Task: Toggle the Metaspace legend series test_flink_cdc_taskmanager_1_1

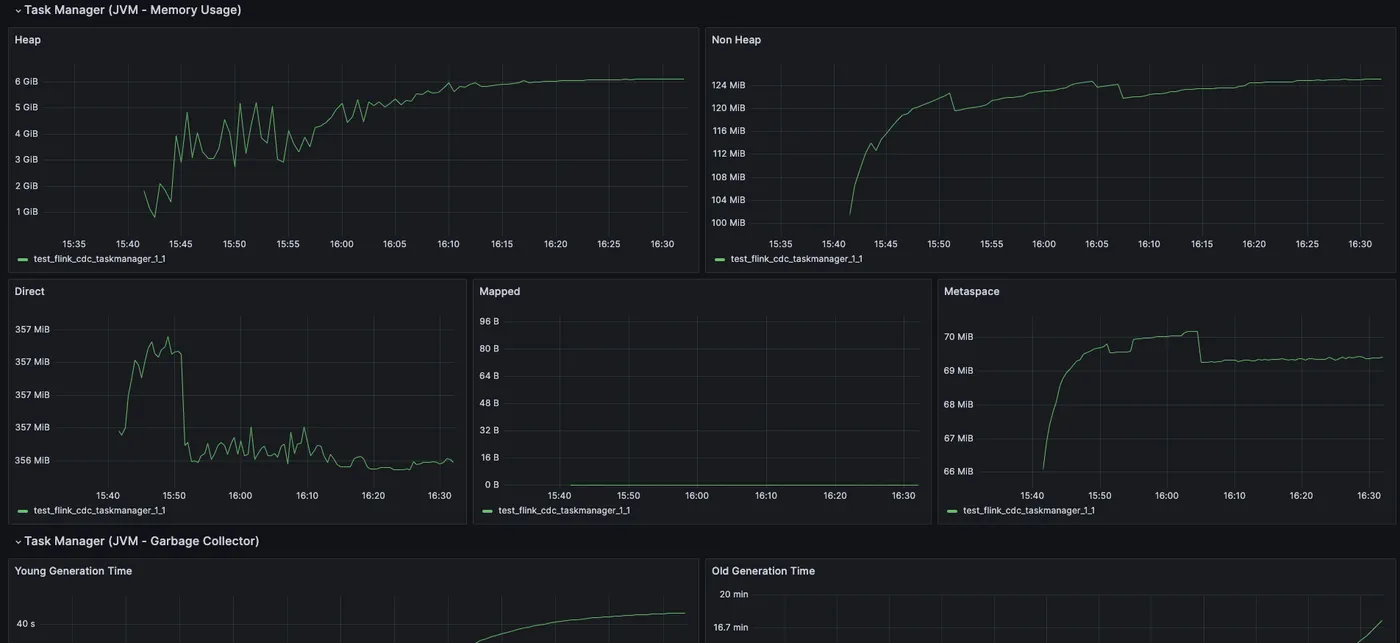Action: tap(1029, 510)
